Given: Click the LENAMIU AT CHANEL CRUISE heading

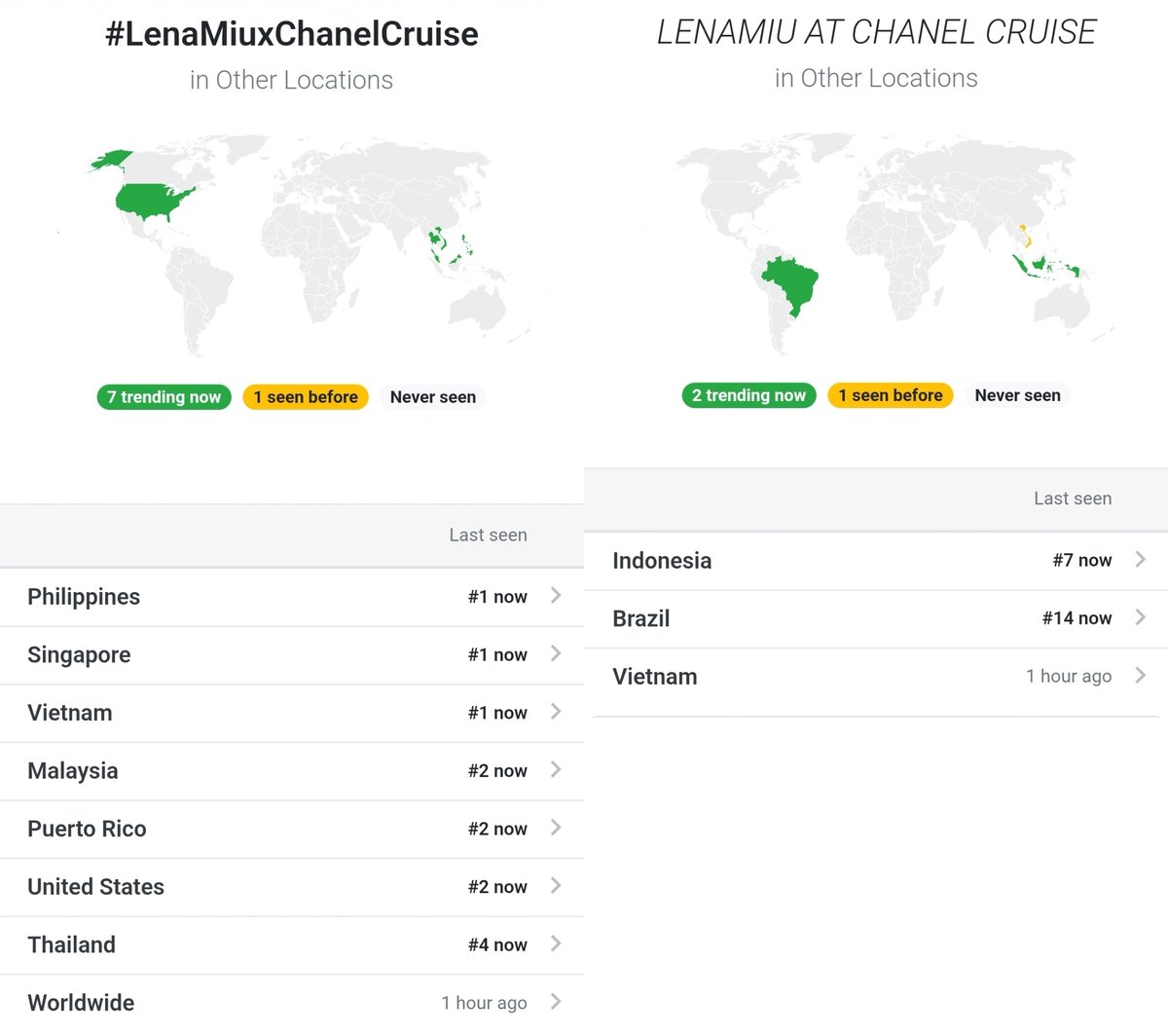Looking at the screenshot, I should coord(876,32).
